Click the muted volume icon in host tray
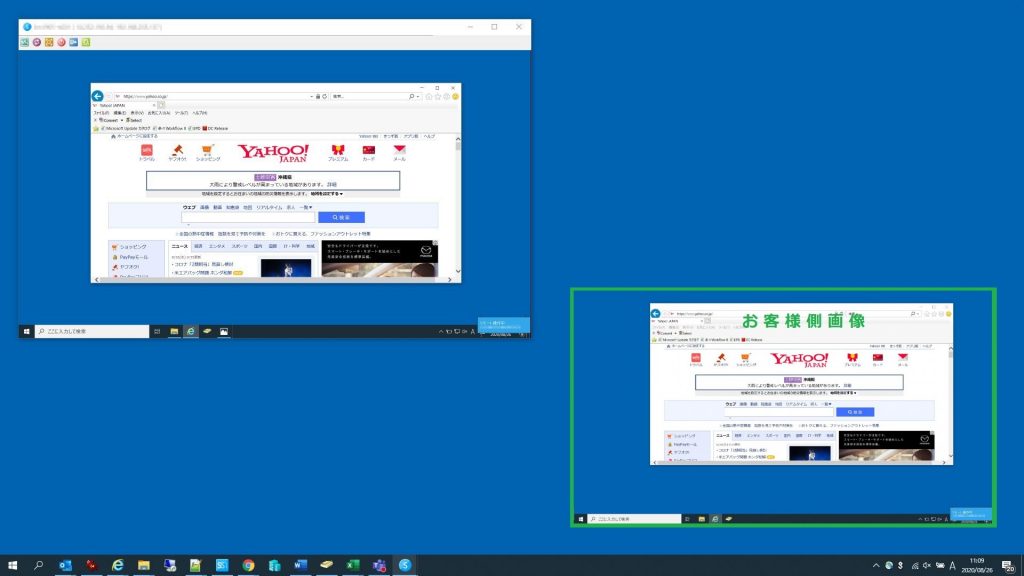This screenshot has height=576, width=1024. pos(927,566)
